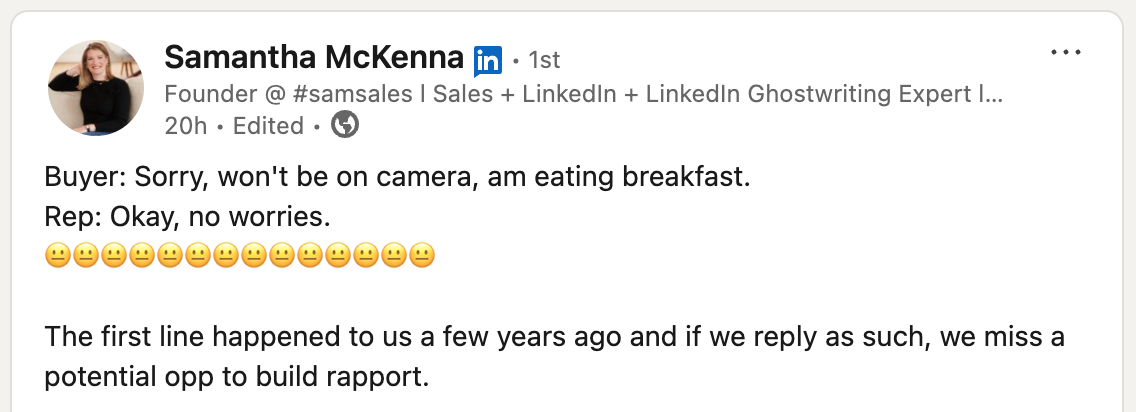
Task: Click the globe public visibility icon
Action: point(345,125)
